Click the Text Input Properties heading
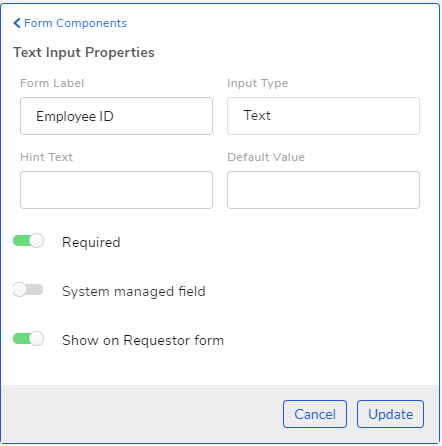442x446 pixels. 84,52
